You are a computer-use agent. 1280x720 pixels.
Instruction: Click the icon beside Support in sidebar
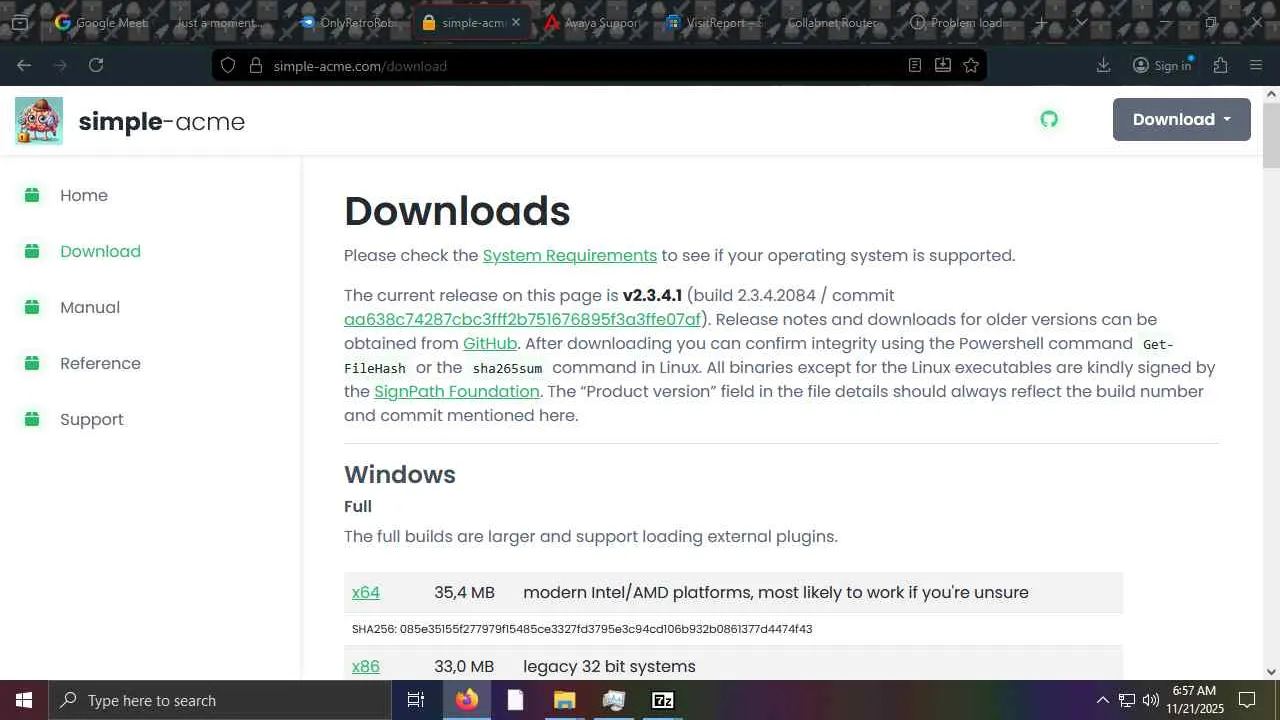pos(32,419)
